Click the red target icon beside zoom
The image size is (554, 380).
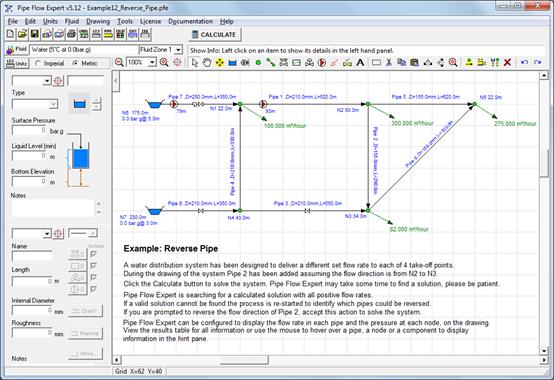tap(177, 63)
